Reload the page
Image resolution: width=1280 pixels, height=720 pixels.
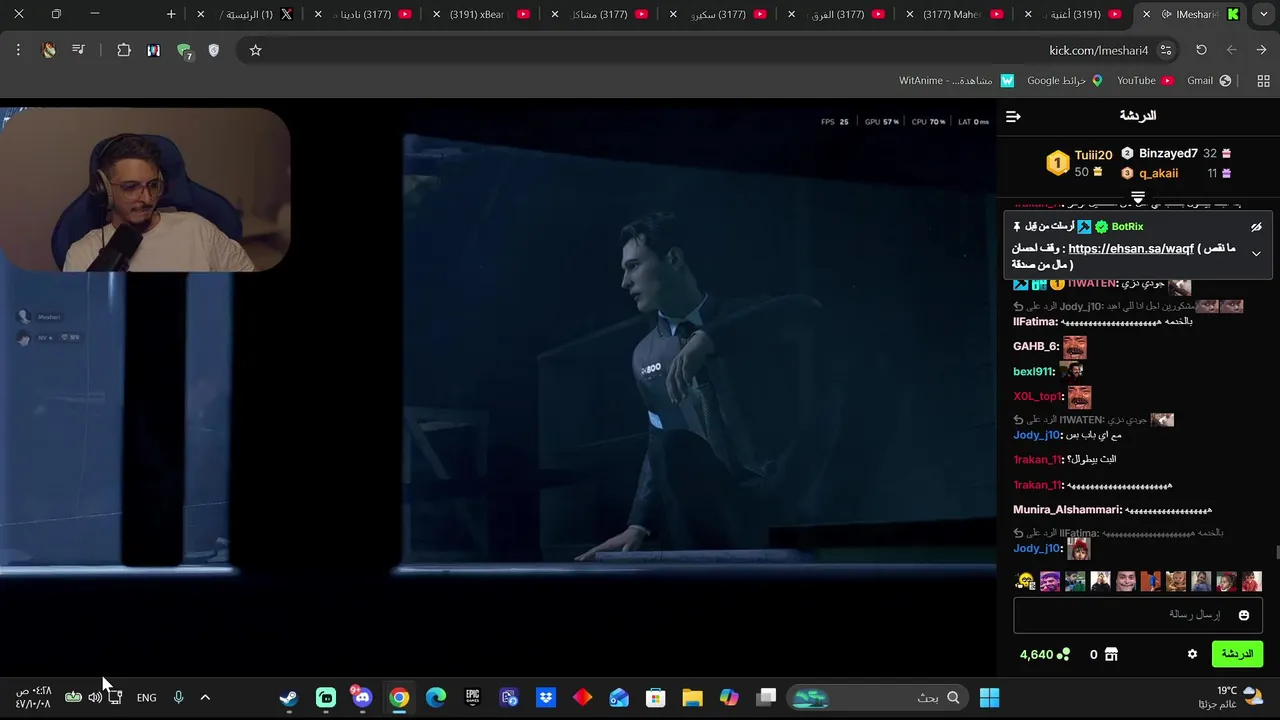(x=1201, y=50)
